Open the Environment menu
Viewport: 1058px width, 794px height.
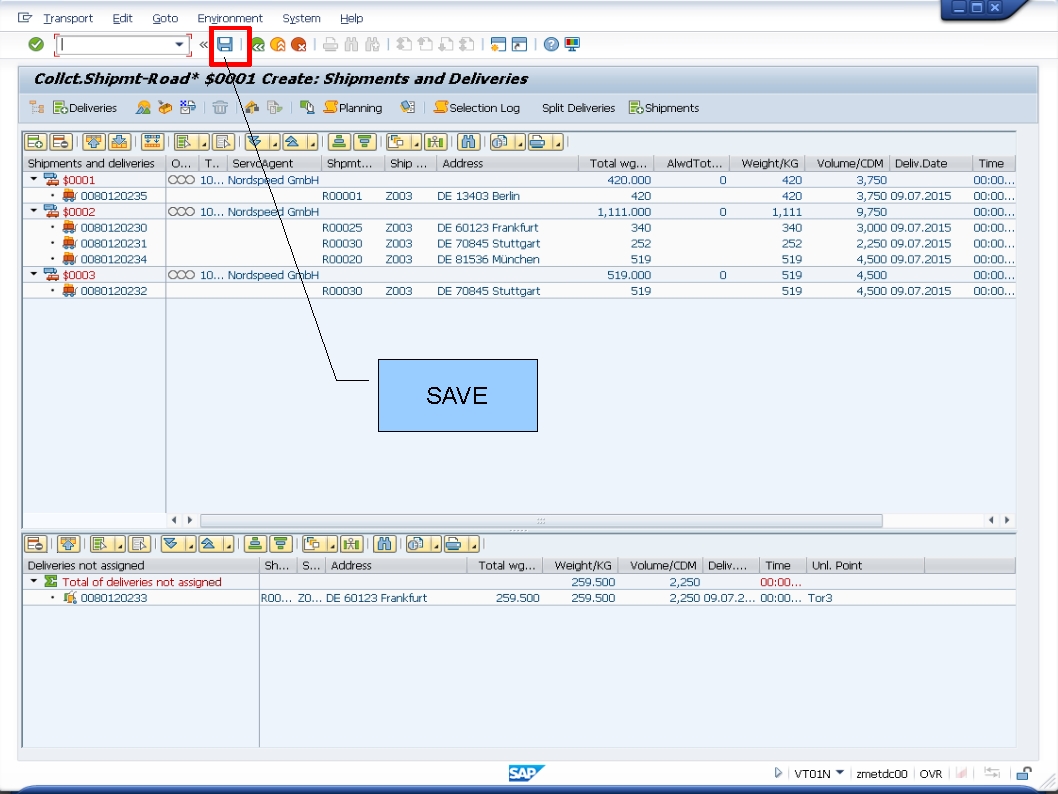230,17
